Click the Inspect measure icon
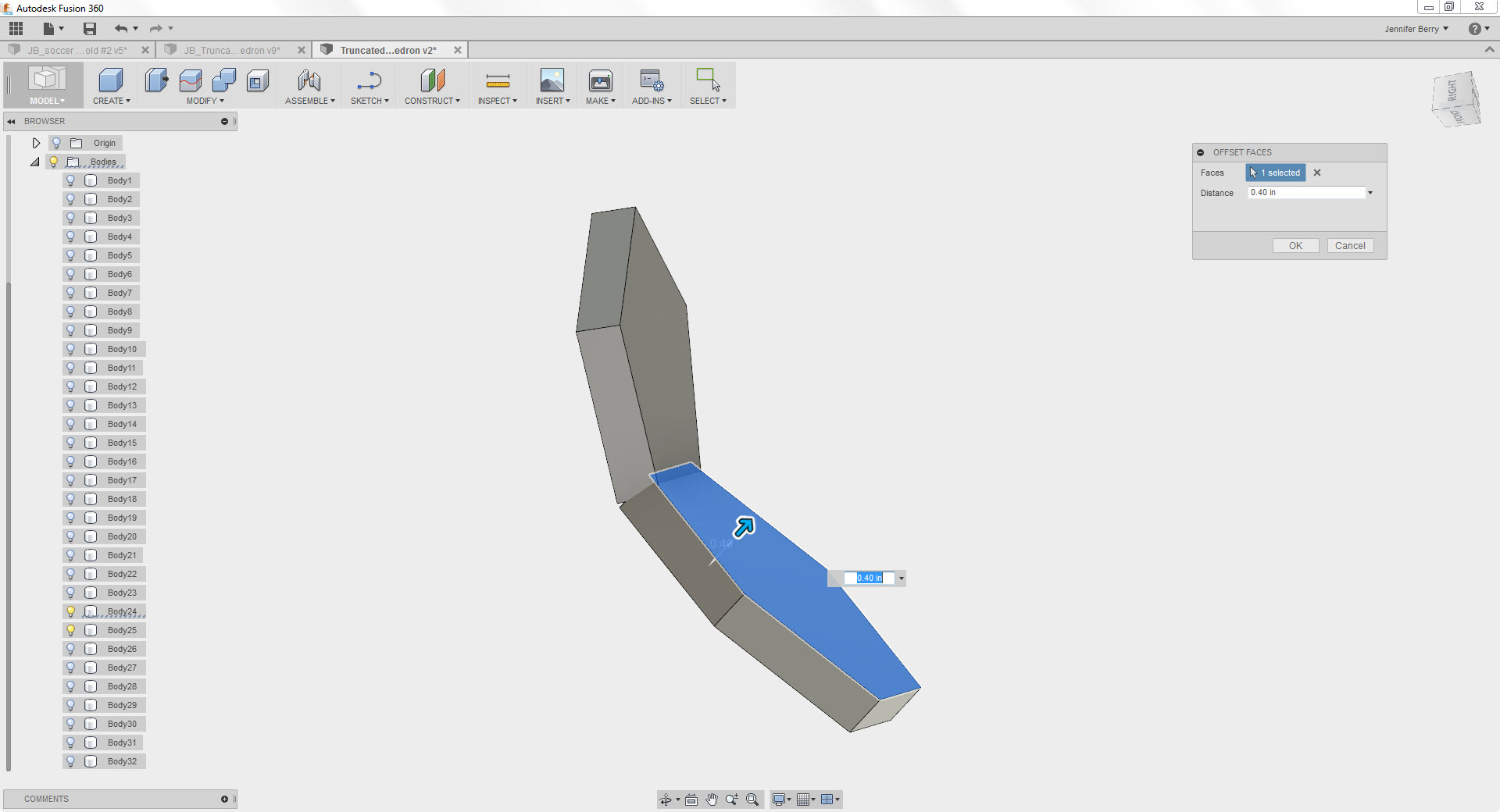Screen dimensions: 1500x812 [498, 80]
